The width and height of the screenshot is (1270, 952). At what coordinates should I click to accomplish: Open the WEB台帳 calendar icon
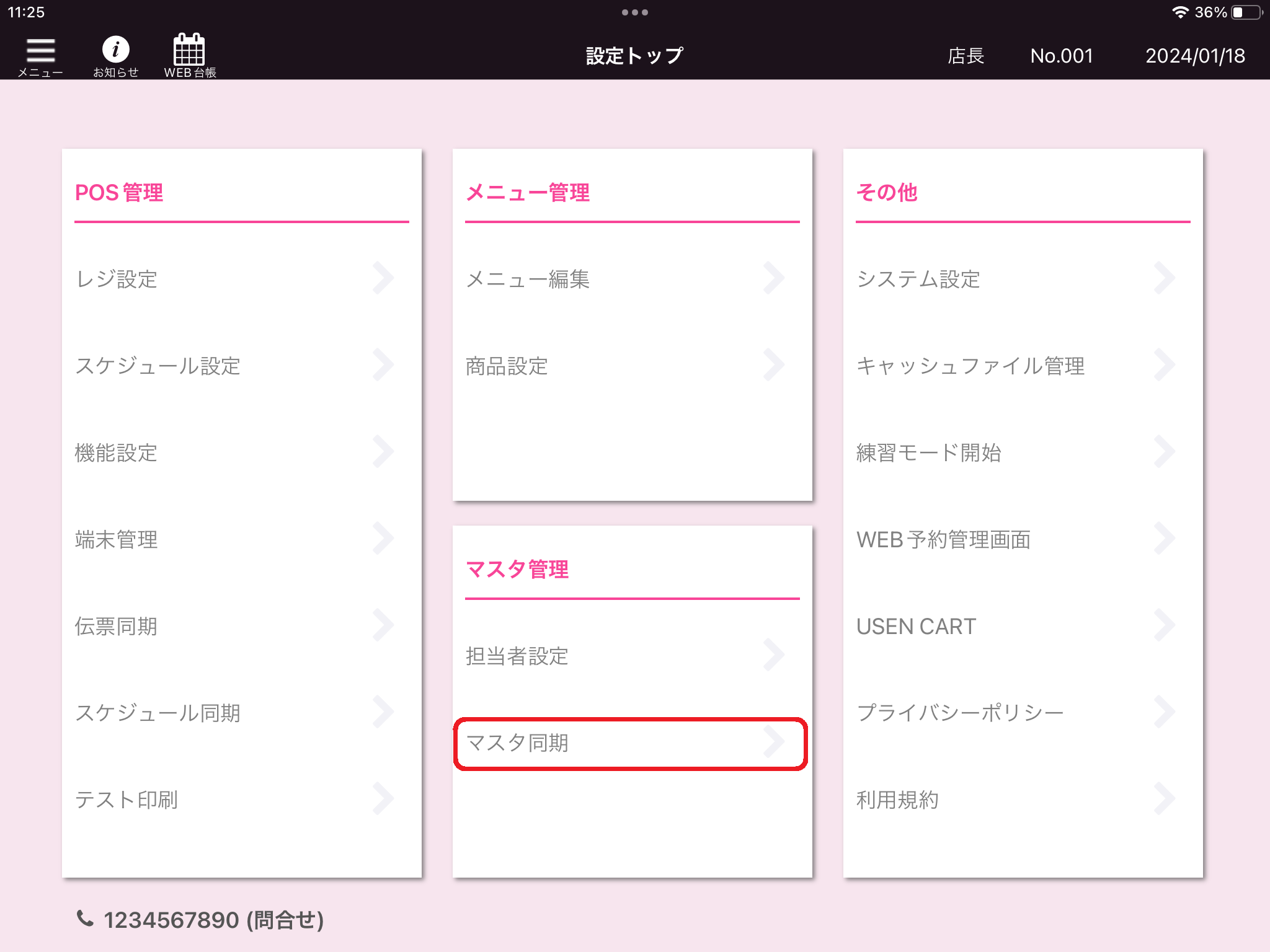coord(189,50)
